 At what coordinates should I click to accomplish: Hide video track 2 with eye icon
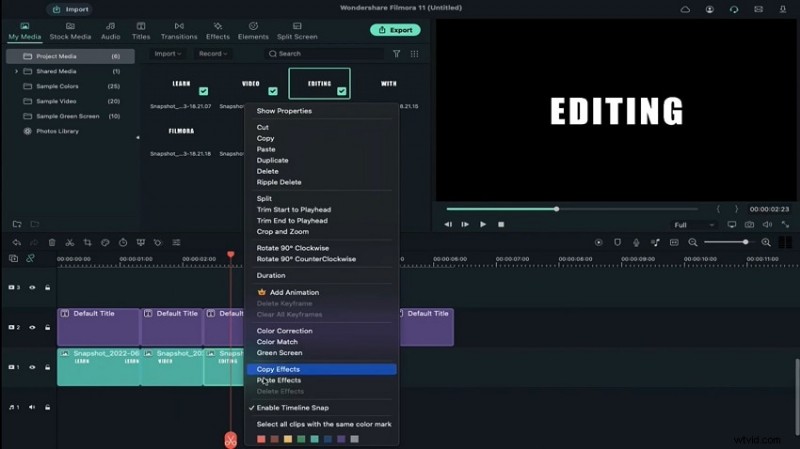(32, 328)
